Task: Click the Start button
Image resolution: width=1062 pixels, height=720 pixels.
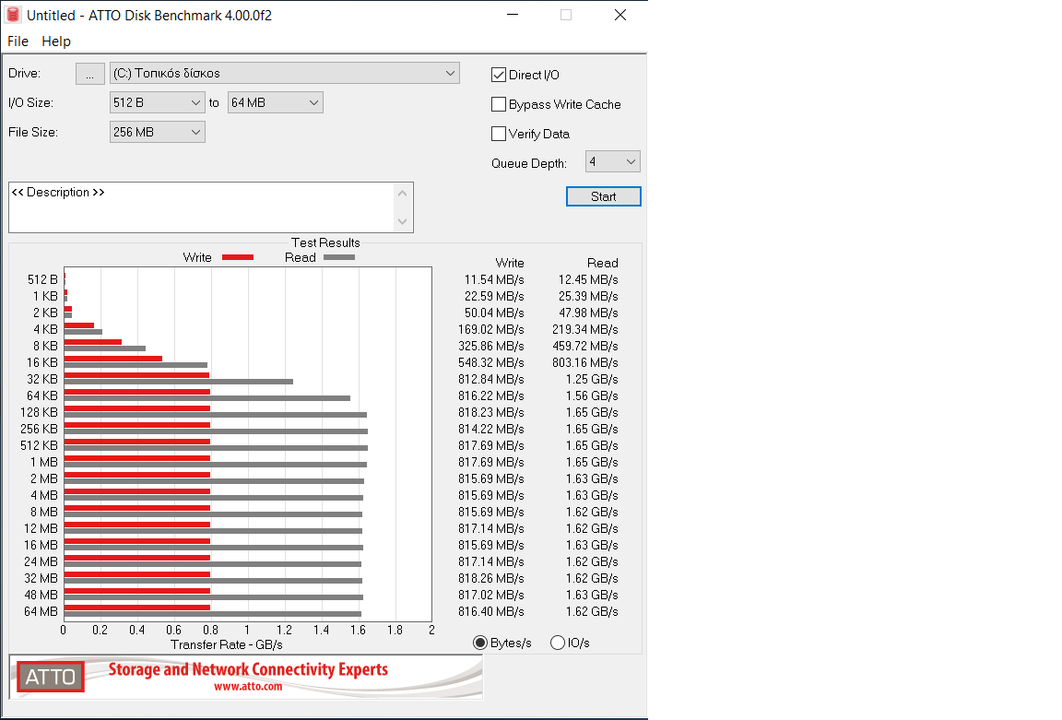Action: pyautogui.click(x=603, y=196)
